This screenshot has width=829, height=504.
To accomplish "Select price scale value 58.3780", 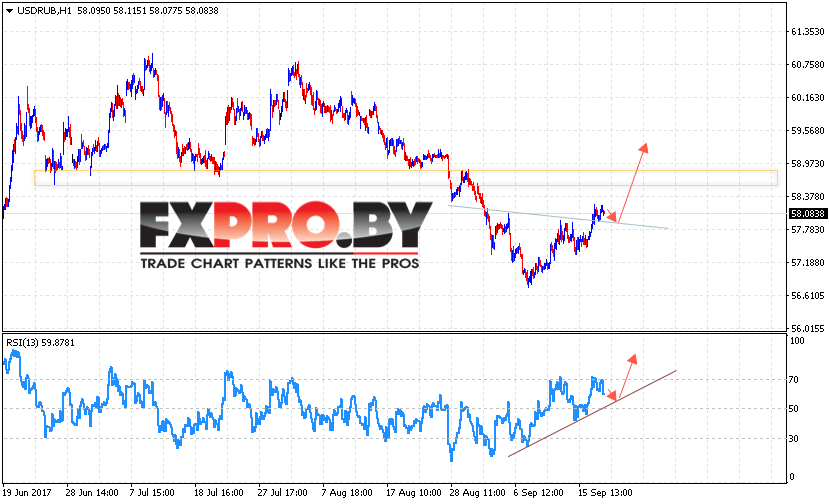I will click(807, 197).
